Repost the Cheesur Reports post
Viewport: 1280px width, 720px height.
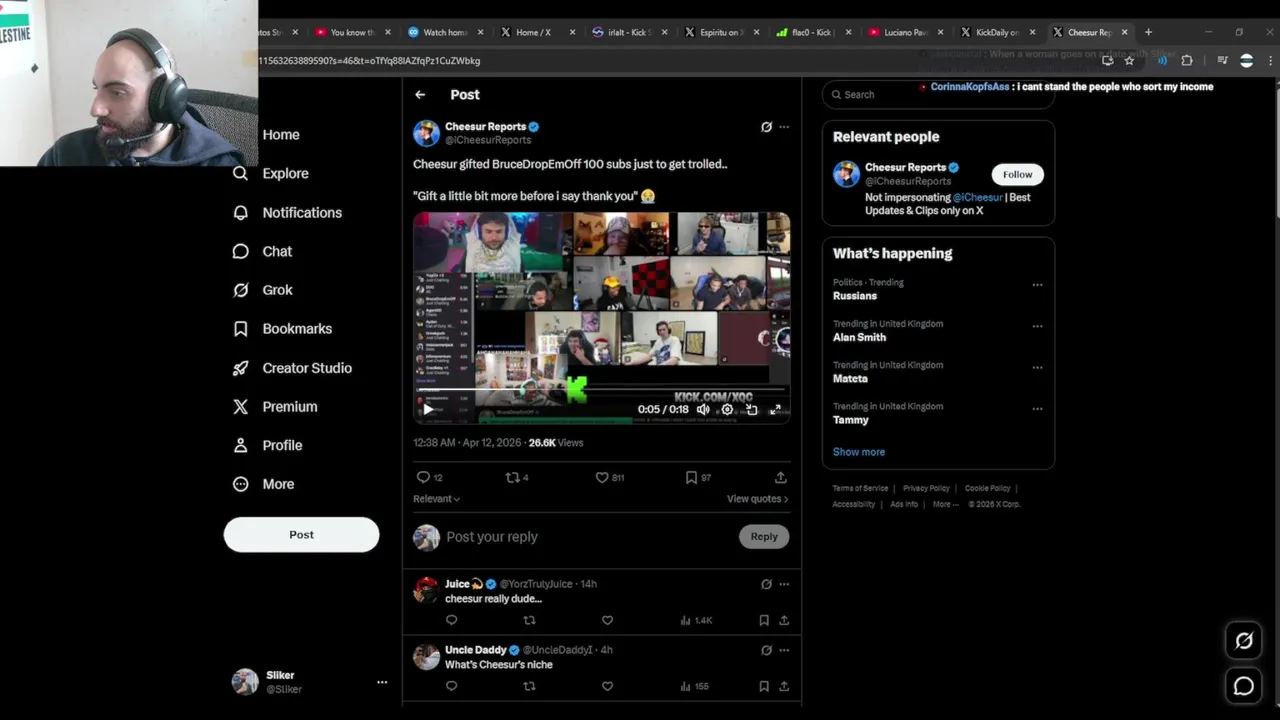point(512,477)
